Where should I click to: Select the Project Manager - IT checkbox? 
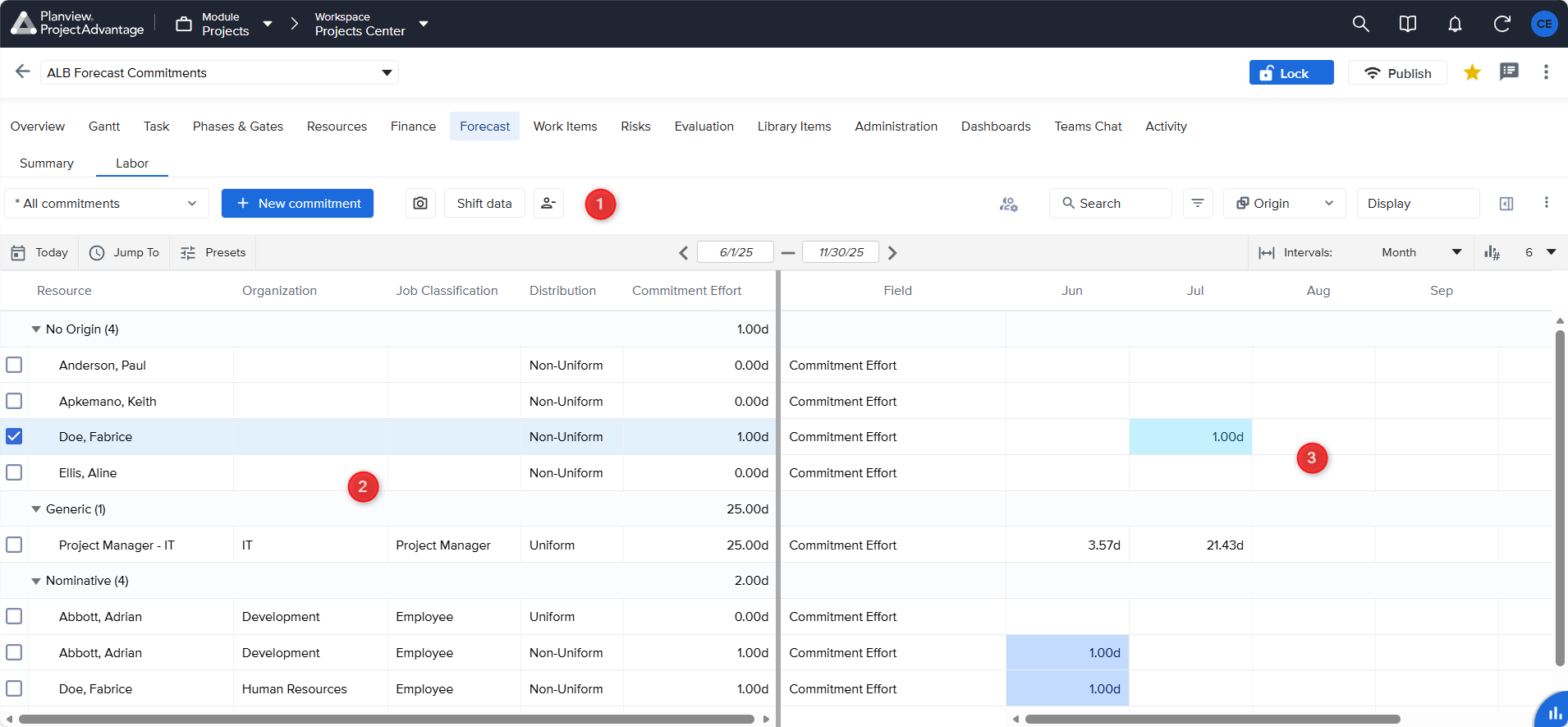pyautogui.click(x=14, y=545)
